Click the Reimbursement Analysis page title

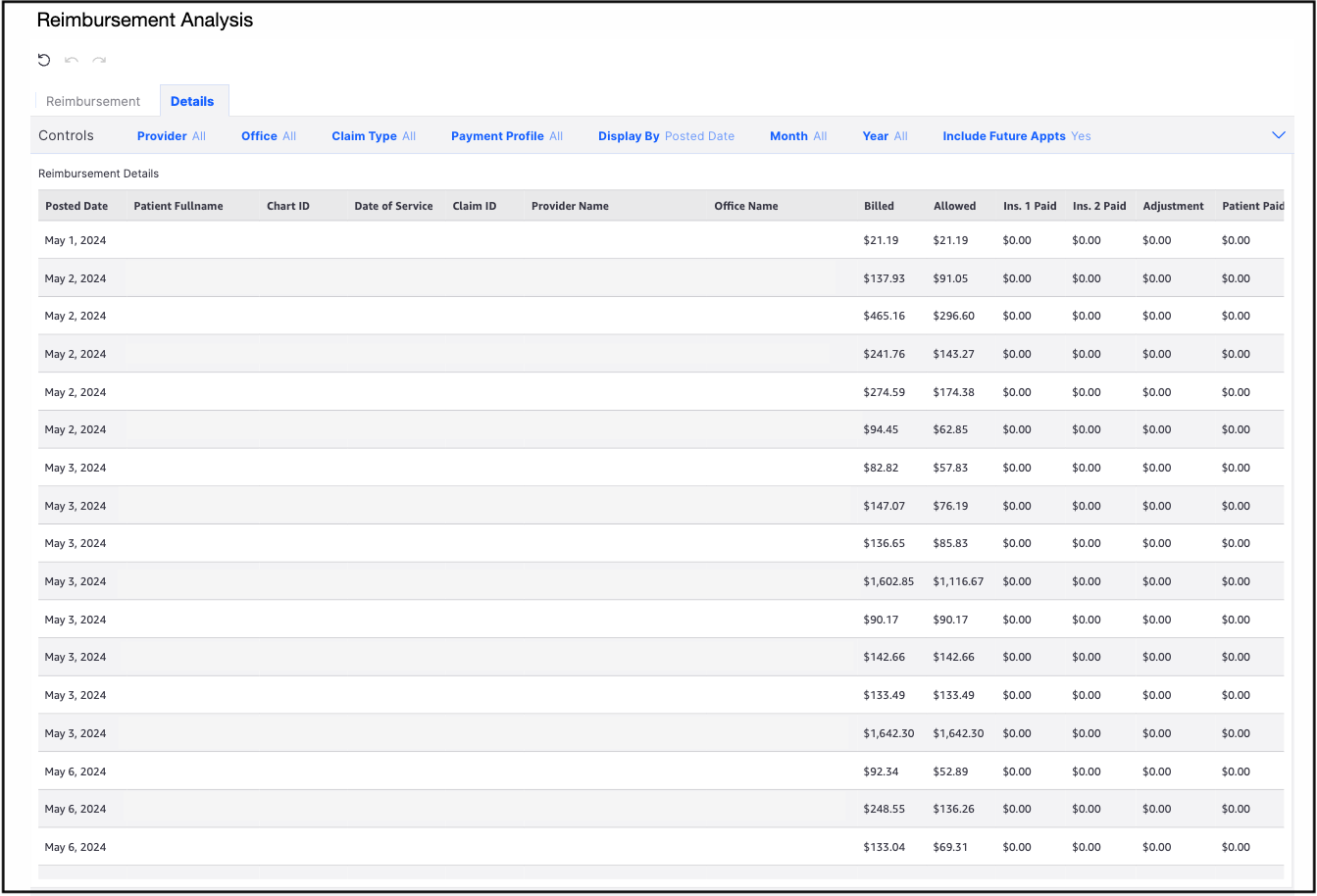click(145, 20)
